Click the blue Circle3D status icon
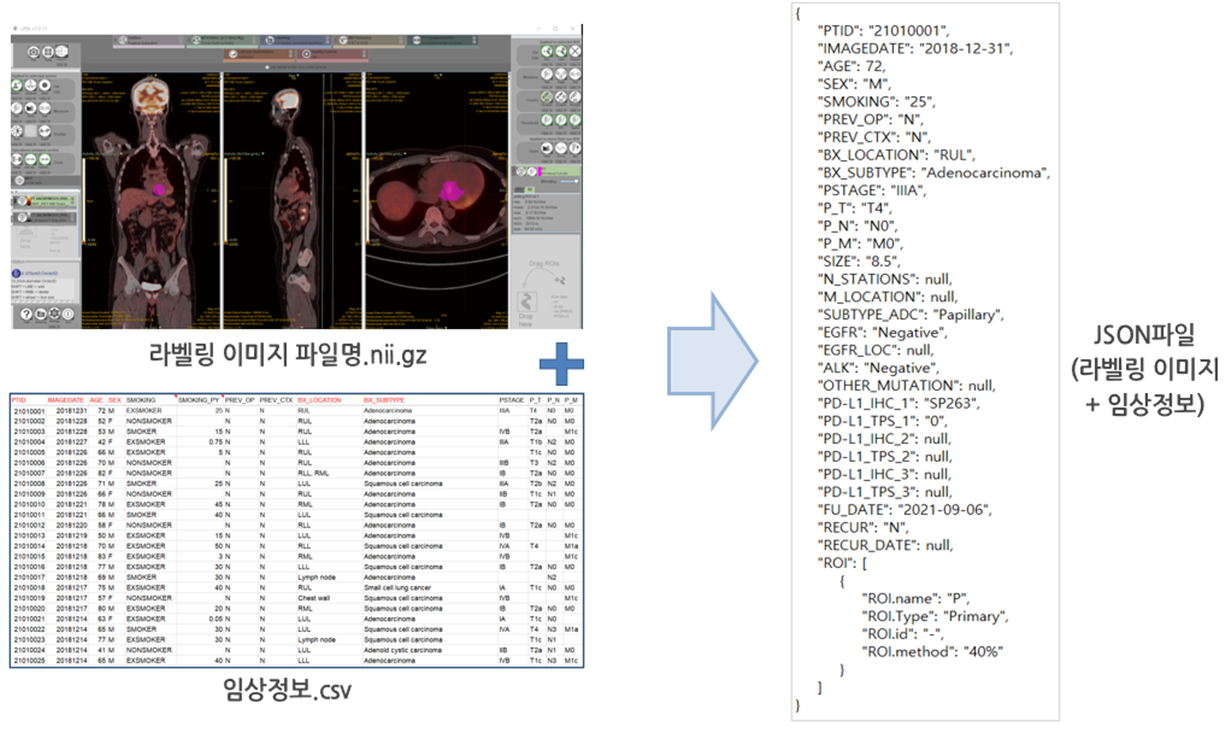The height and width of the screenshot is (744, 1224). 15,271
